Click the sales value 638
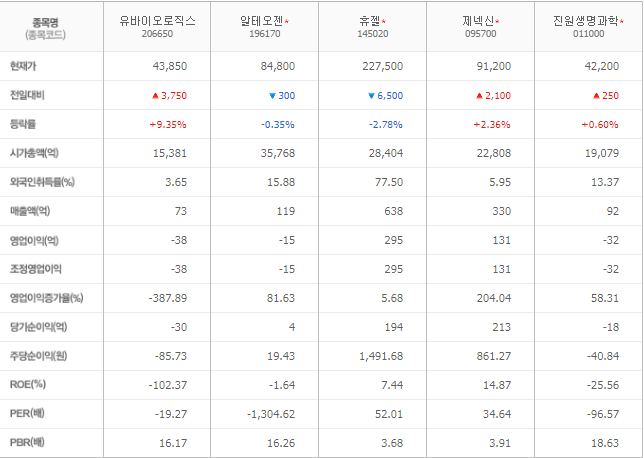Screen dimensions: 644x458 click(393, 211)
